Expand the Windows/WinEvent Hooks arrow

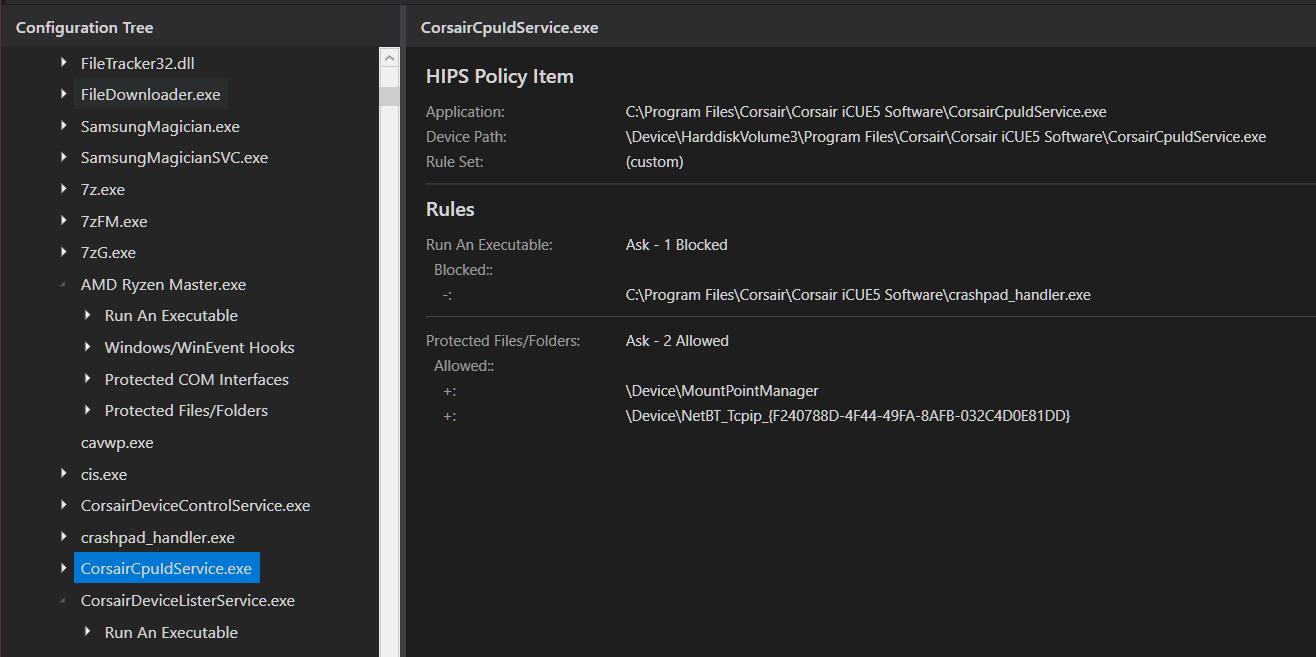(88, 348)
